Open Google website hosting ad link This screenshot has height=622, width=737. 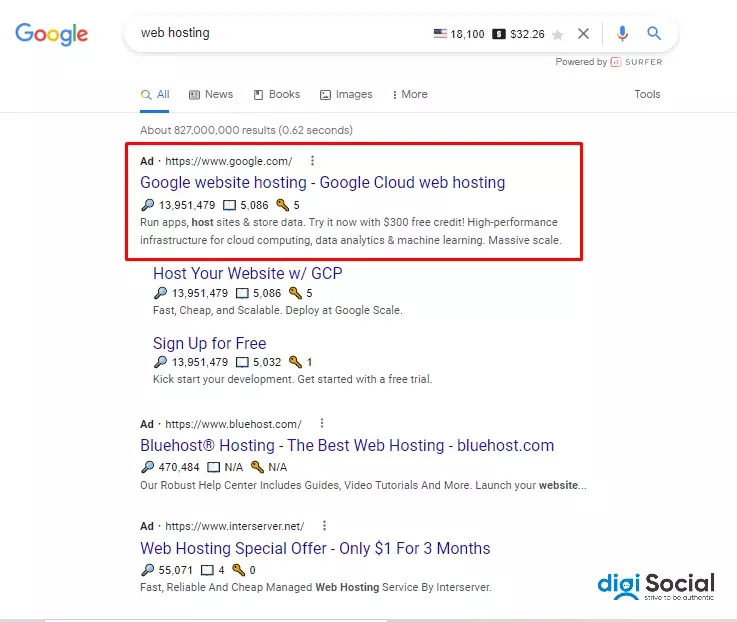322,182
